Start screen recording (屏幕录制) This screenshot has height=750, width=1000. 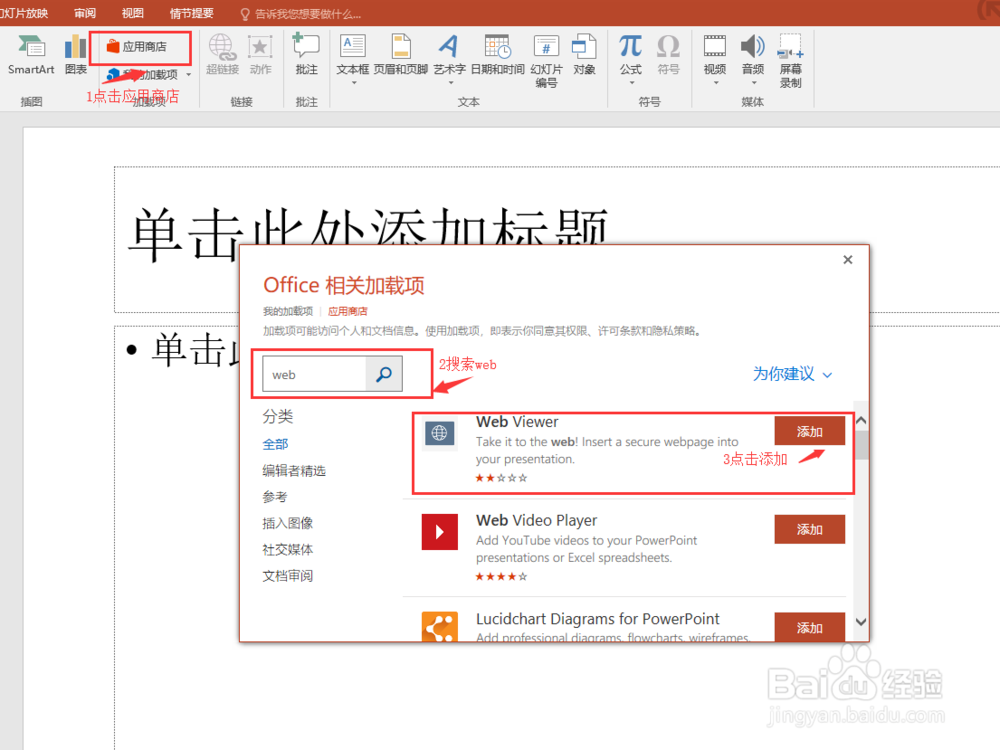791,61
